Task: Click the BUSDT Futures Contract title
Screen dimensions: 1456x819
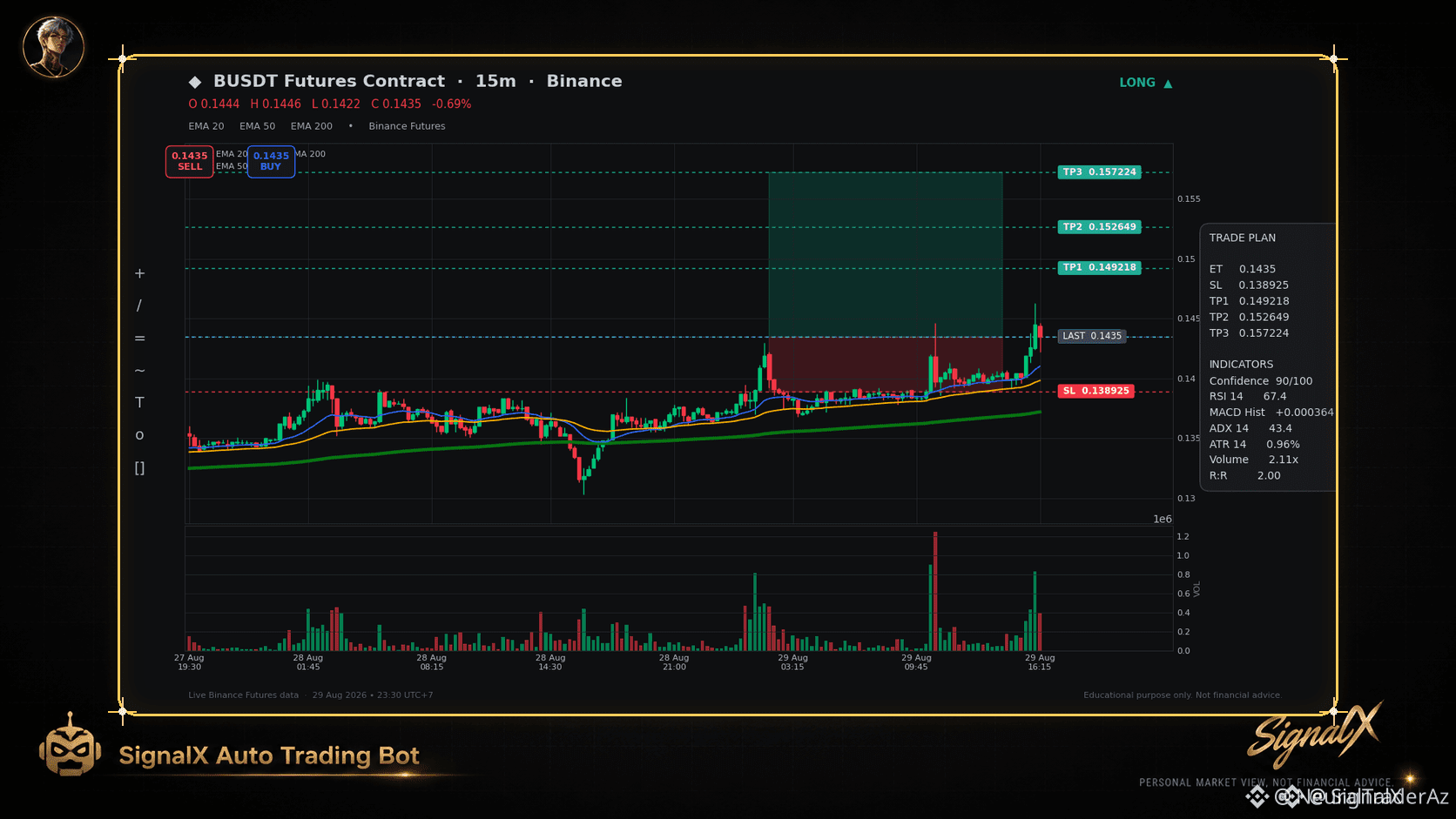Action: (329, 81)
